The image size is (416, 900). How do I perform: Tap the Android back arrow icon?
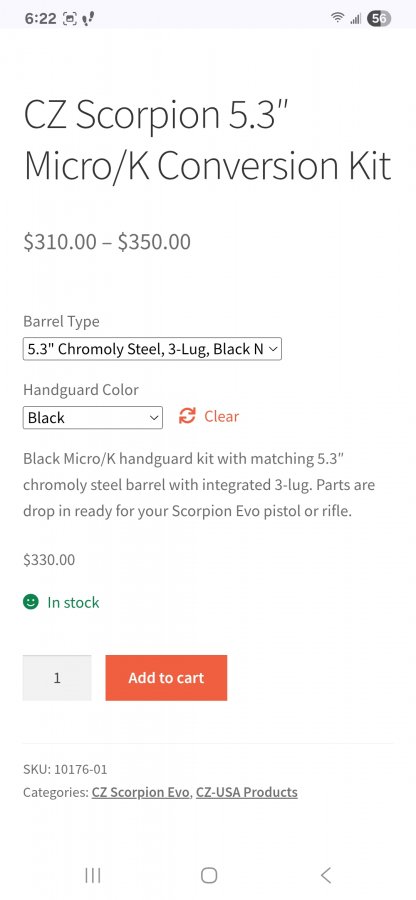pos(326,875)
